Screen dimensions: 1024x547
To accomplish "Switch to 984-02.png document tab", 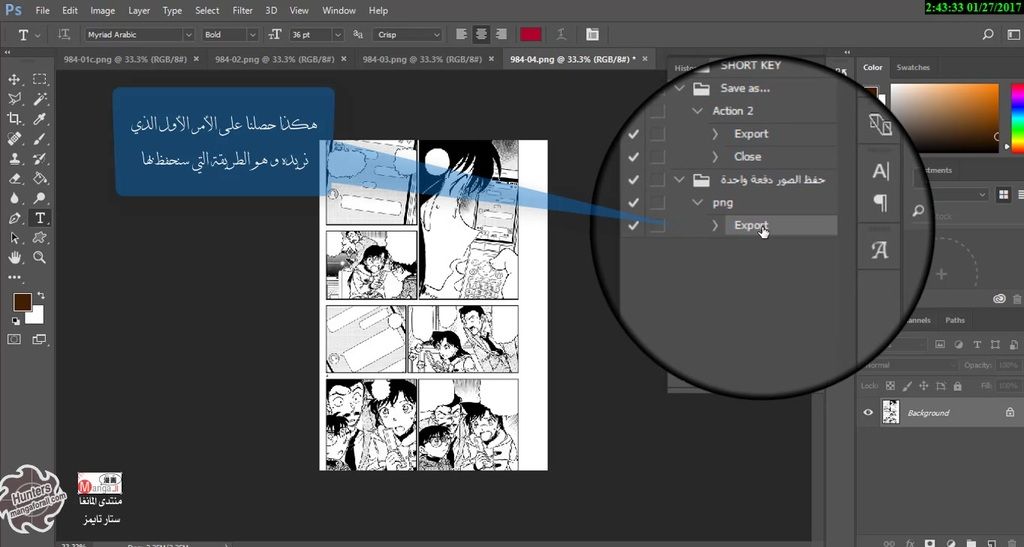I will pyautogui.click(x=275, y=59).
